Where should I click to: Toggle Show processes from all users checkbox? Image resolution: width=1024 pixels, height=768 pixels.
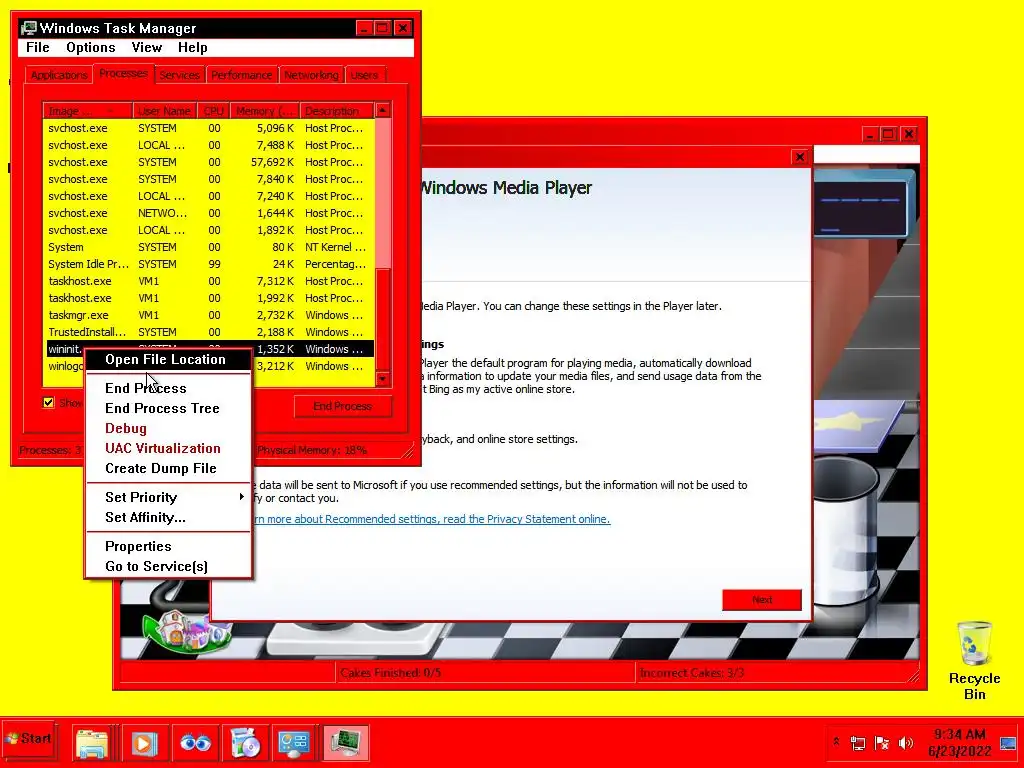[x=48, y=402]
